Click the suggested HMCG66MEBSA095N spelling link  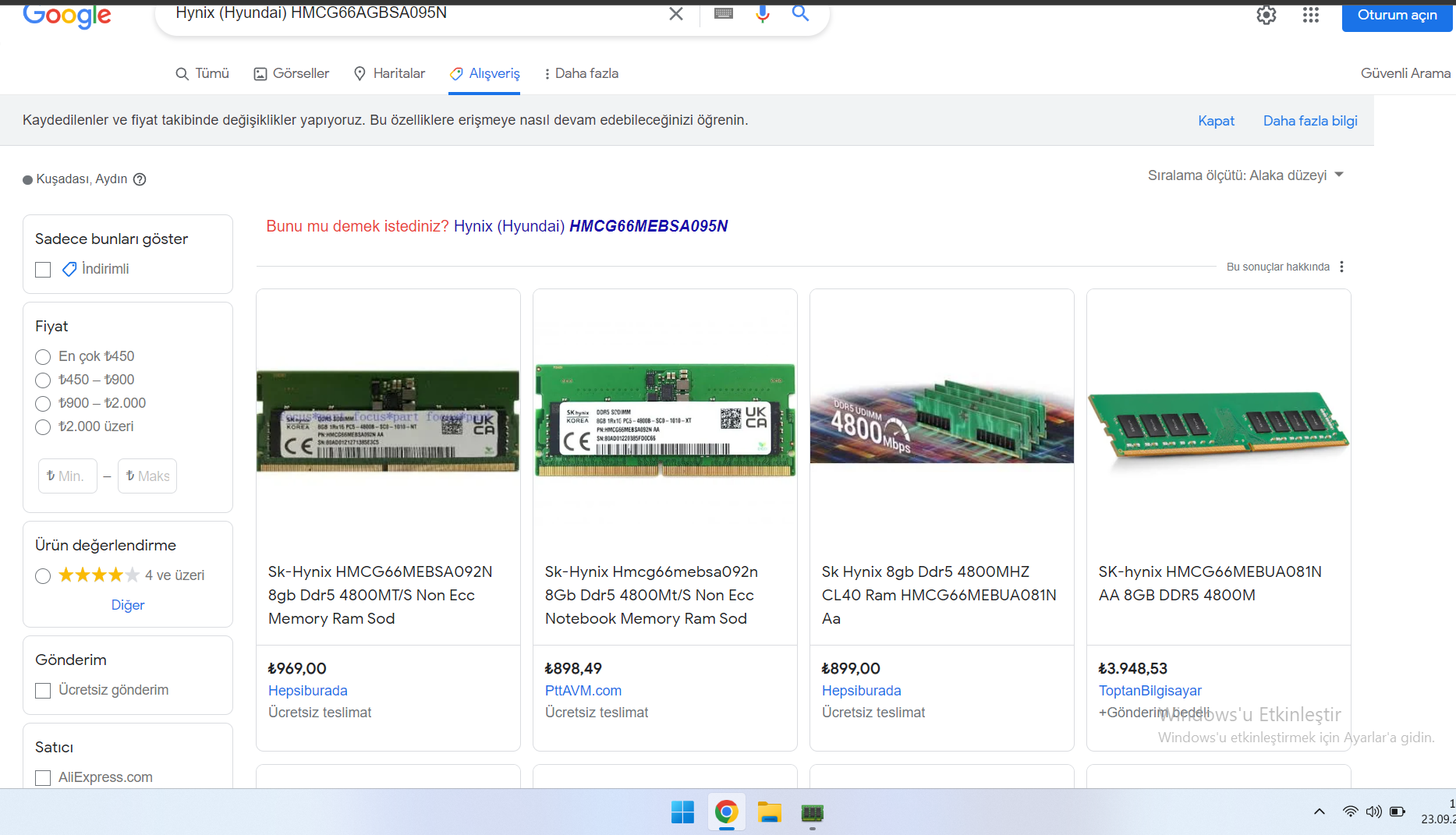pos(648,226)
